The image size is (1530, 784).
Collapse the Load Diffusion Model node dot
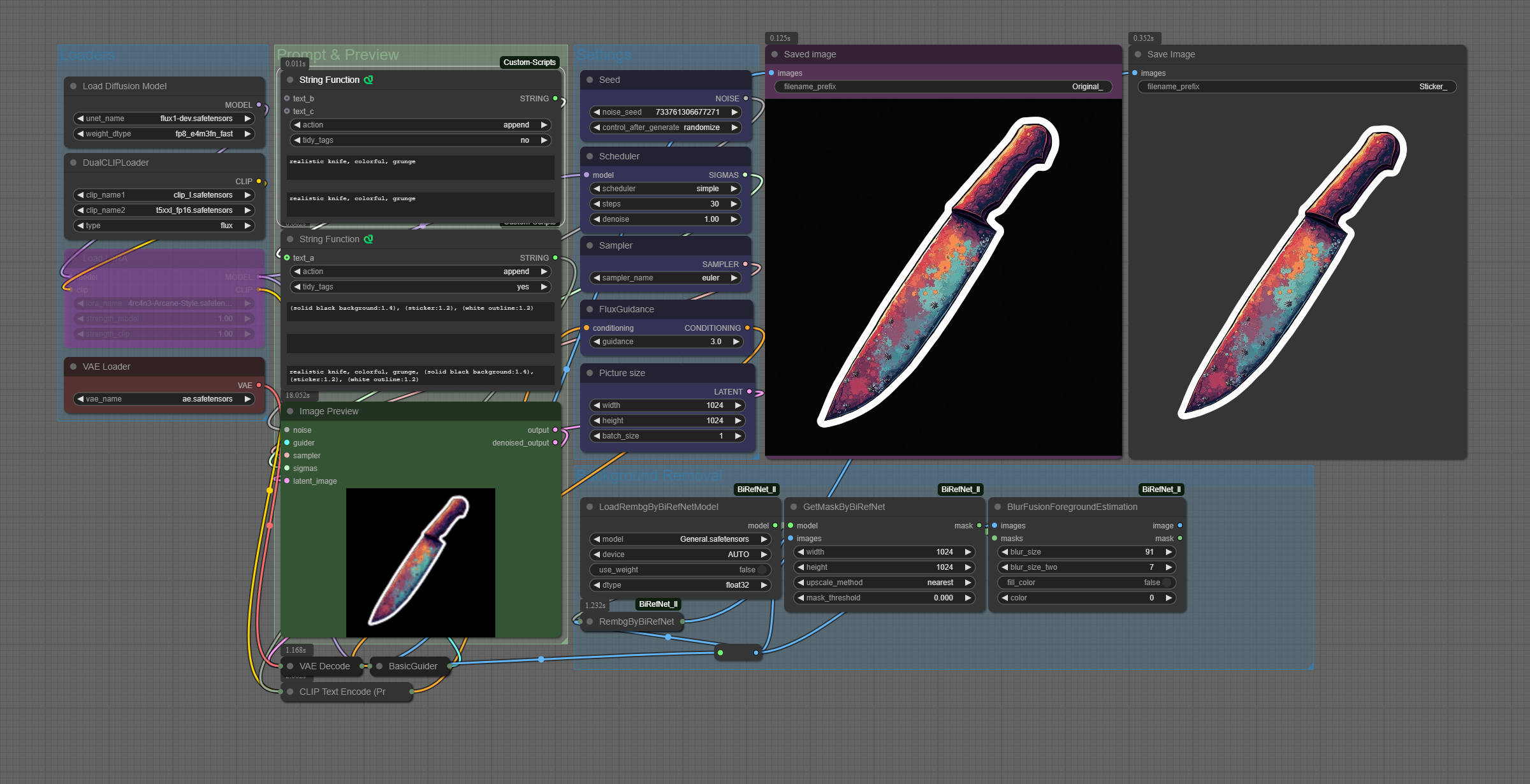click(x=73, y=86)
